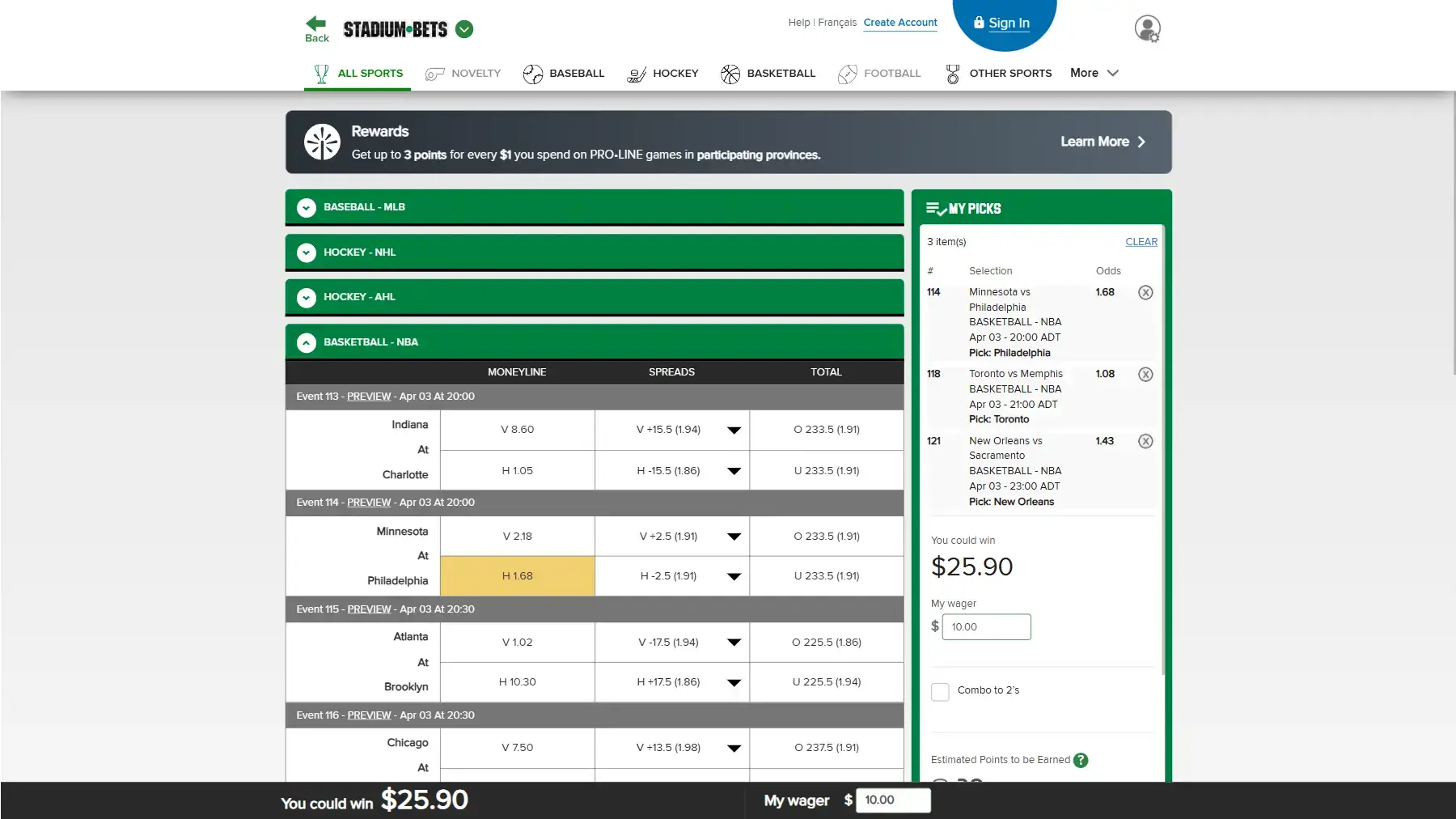
Task: Open PREVIEW link for Event 116
Action: pyautogui.click(x=369, y=715)
